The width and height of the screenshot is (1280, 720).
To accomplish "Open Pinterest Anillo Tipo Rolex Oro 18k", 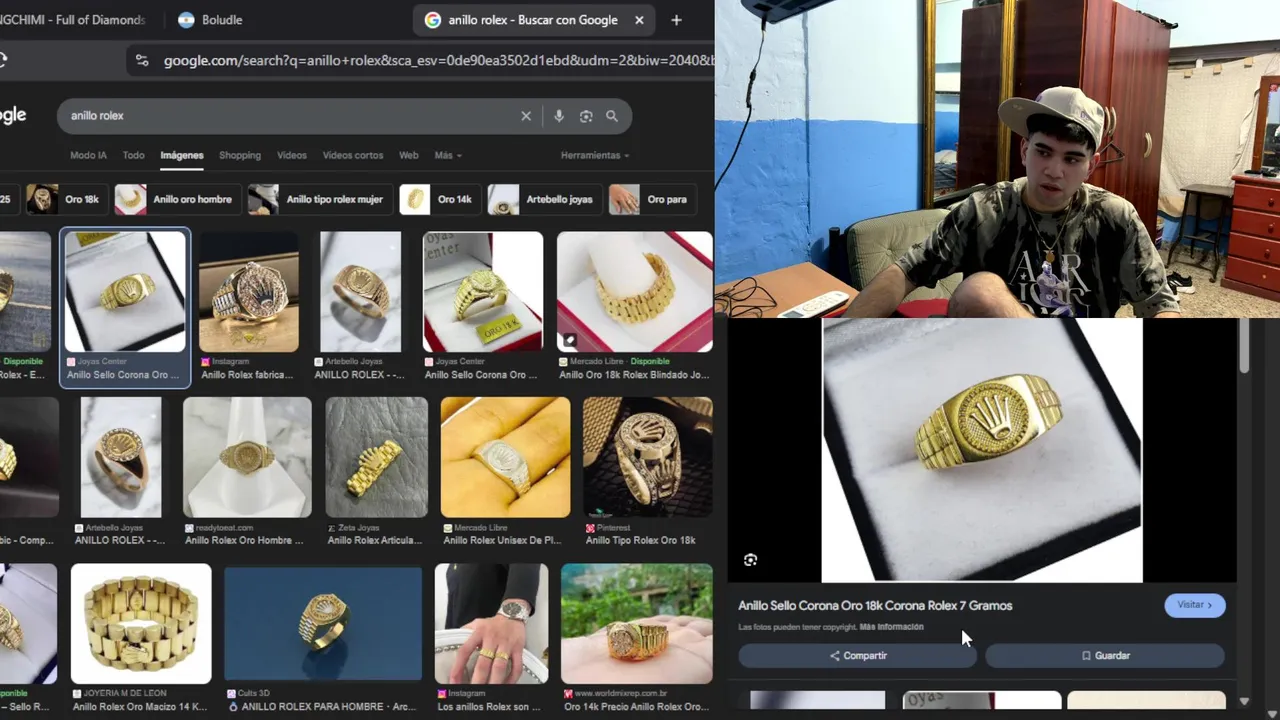I will tap(648, 457).
